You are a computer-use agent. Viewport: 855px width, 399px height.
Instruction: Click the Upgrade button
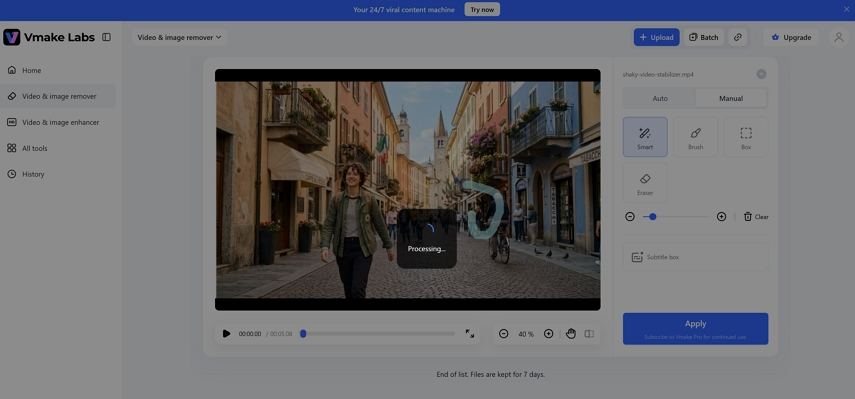pos(791,37)
